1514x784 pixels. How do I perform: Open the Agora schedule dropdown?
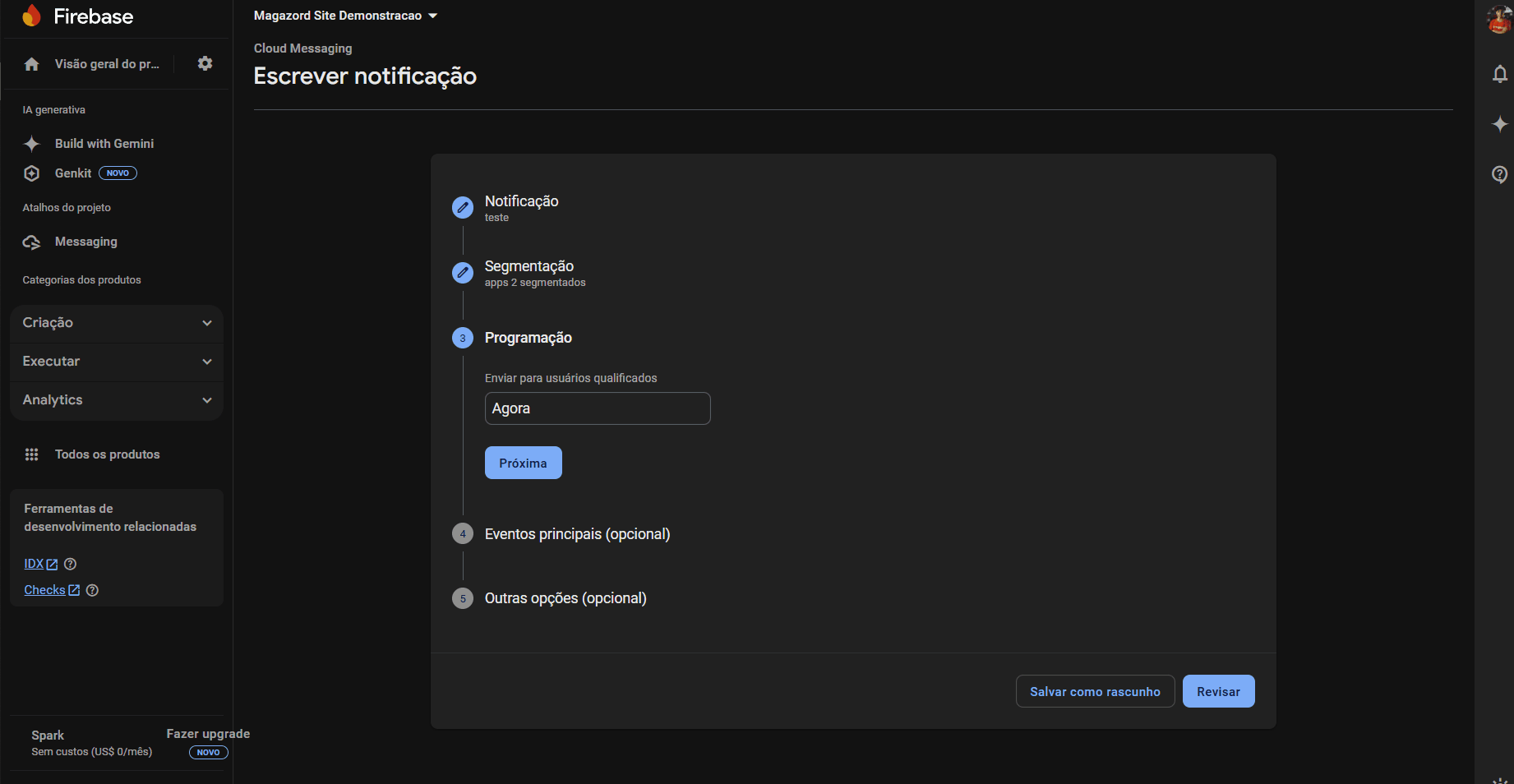click(x=598, y=408)
